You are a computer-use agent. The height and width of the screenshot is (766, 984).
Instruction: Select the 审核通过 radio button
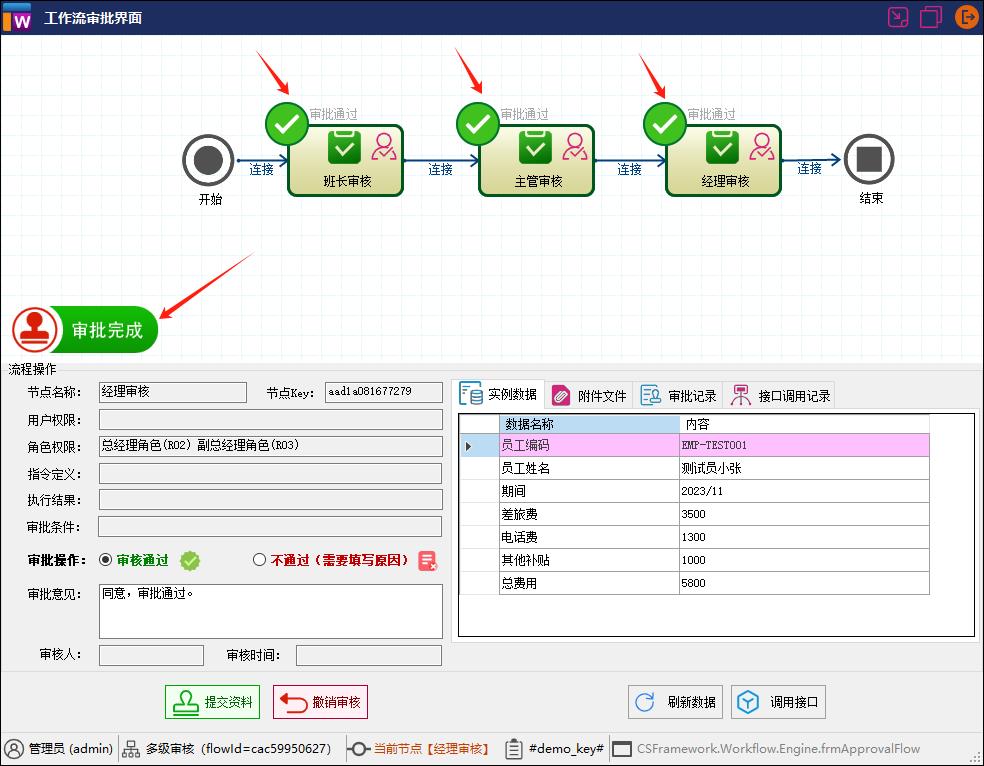click(x=104, y=561)
